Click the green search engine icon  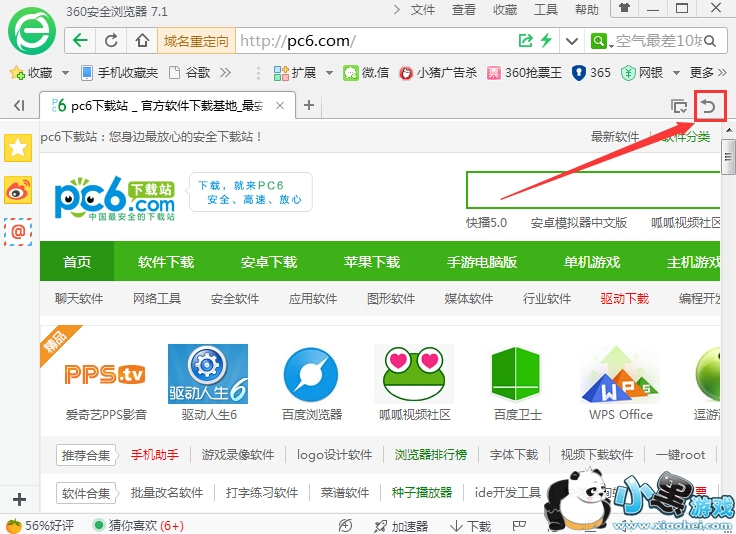tap(598, 41)
